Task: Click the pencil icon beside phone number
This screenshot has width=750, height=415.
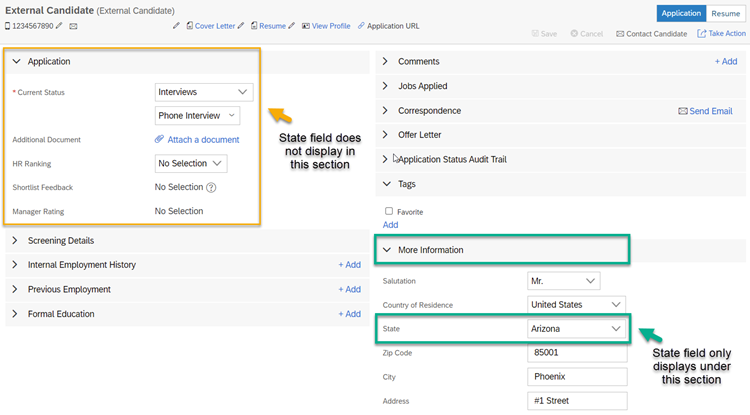Action: point(59,26)
